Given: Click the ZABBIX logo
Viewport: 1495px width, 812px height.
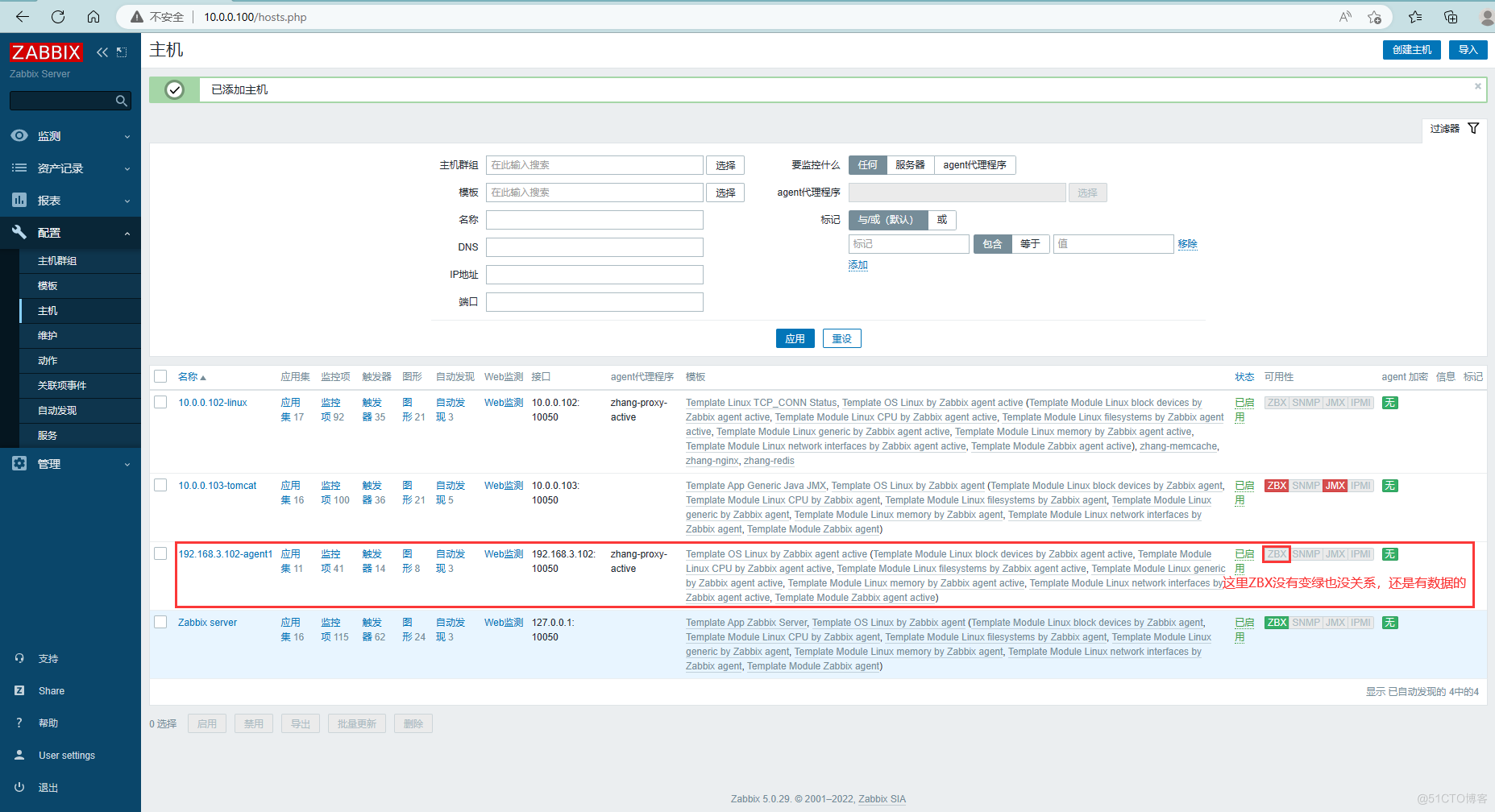Looking at the screenshot, I should coord(46,52).
